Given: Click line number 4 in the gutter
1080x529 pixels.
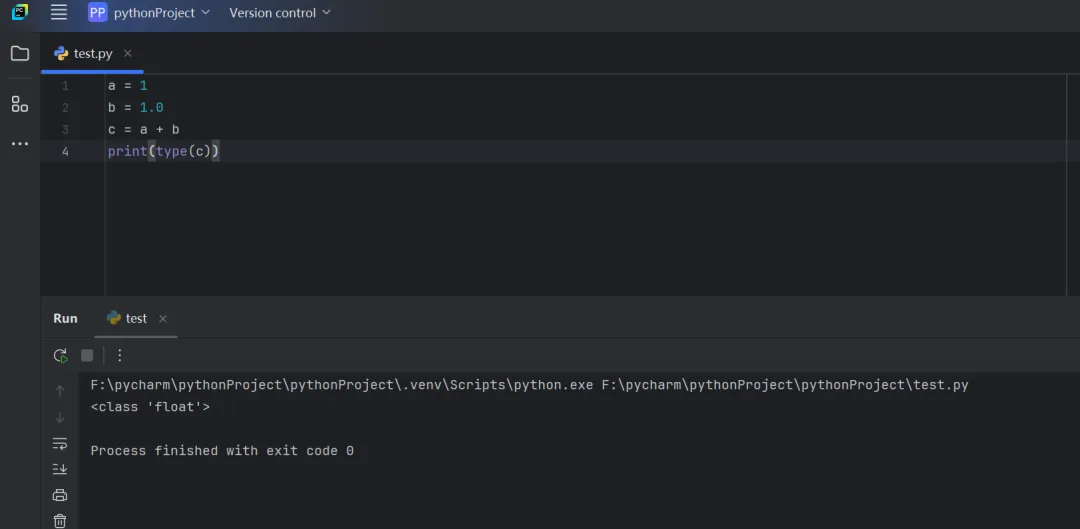Looking at the screenshot, I should (65, 152).
